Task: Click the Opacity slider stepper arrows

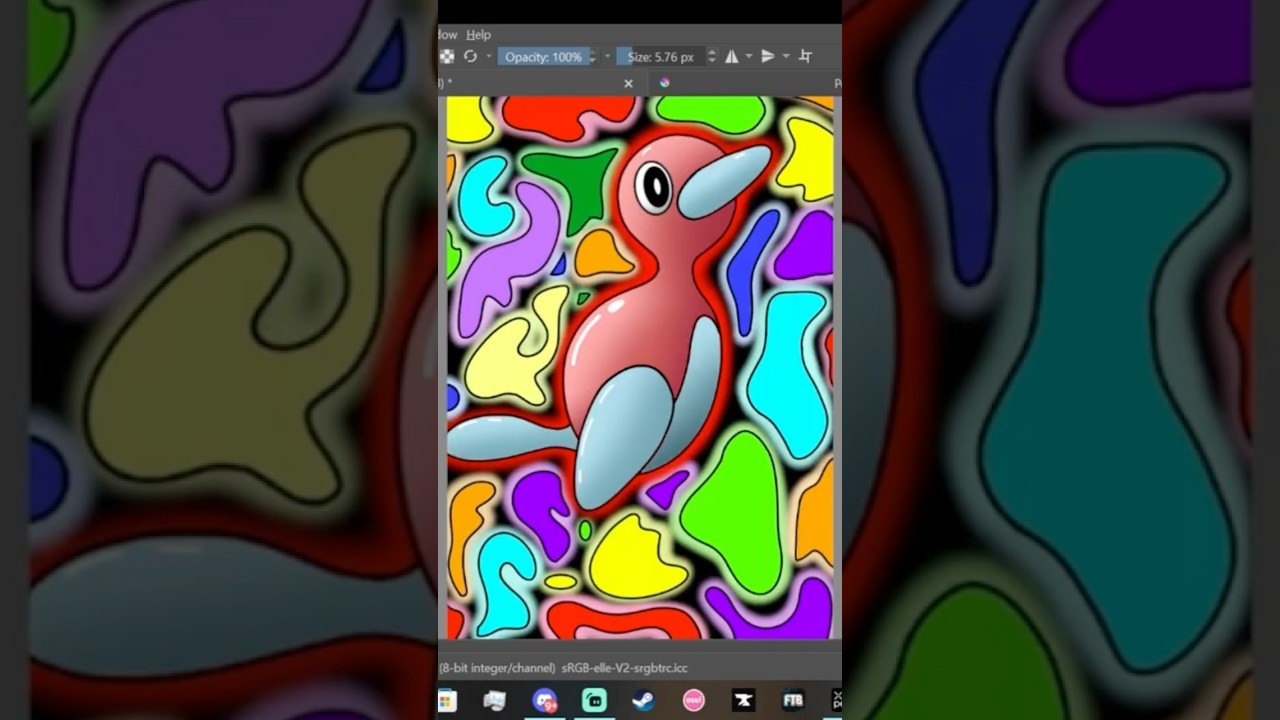Action: pos(592,57)
